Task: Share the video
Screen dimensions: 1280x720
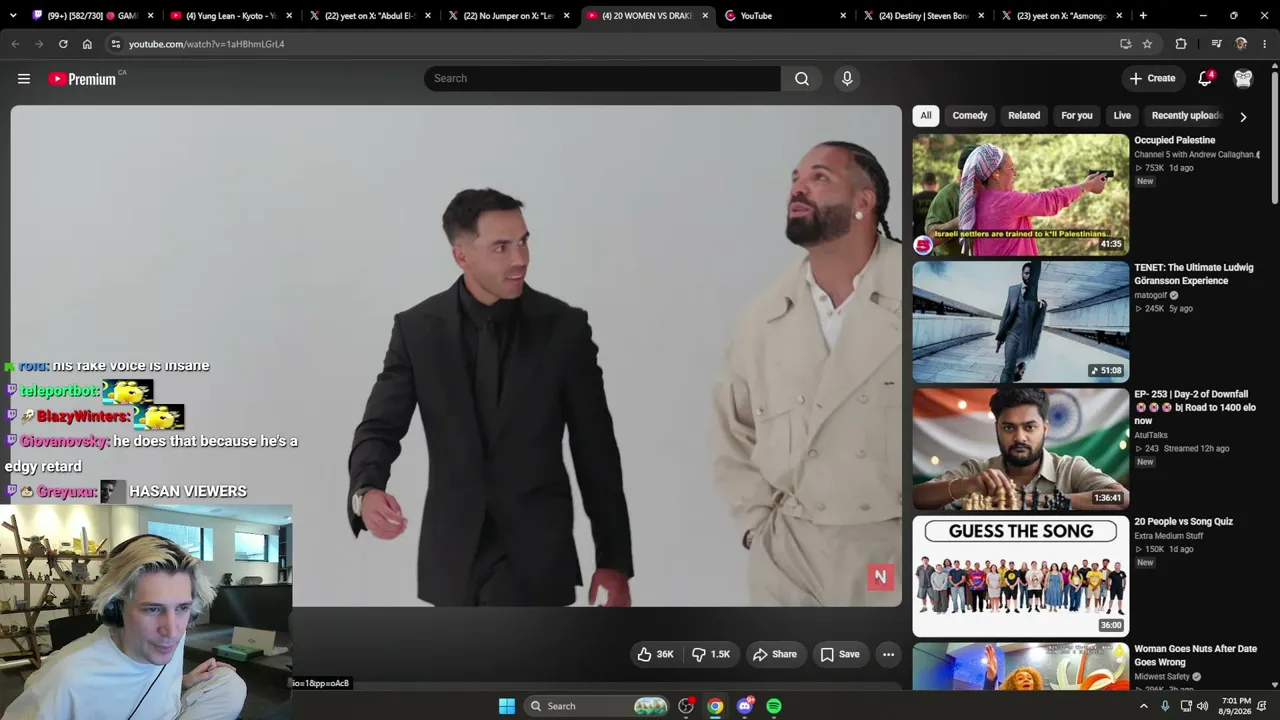Action: 775,654
